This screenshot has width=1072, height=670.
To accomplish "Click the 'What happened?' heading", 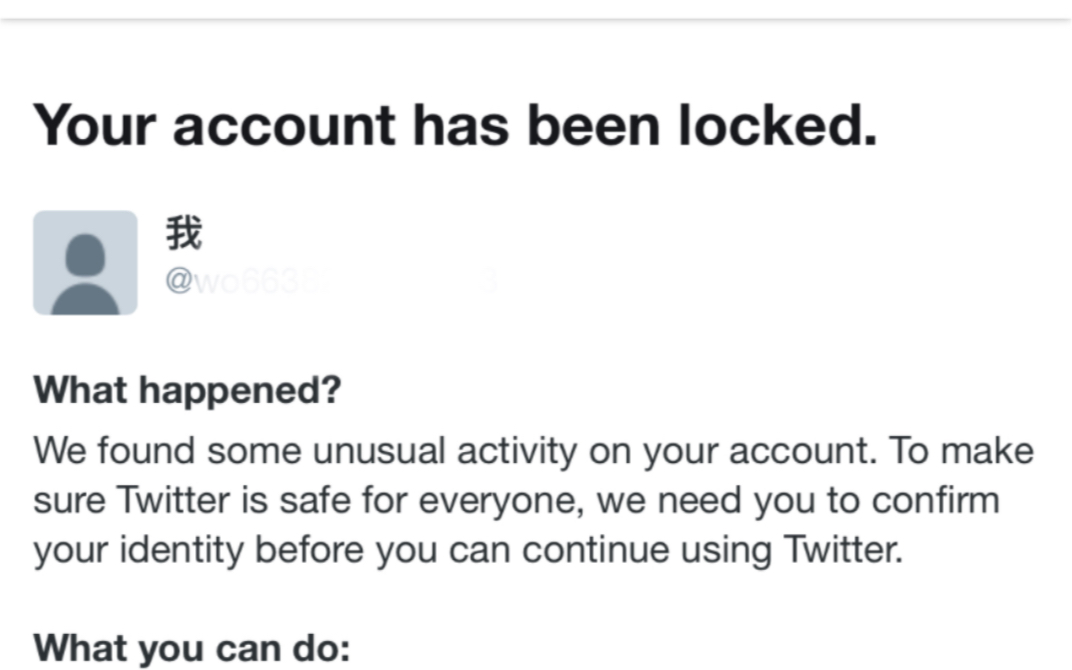I will coord(187,390).
